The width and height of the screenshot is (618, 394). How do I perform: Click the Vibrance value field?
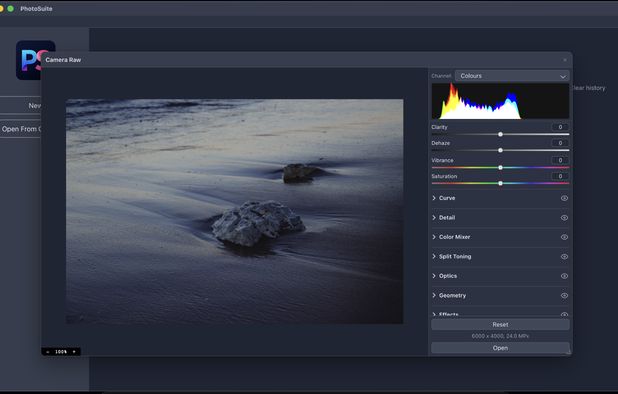560,160
